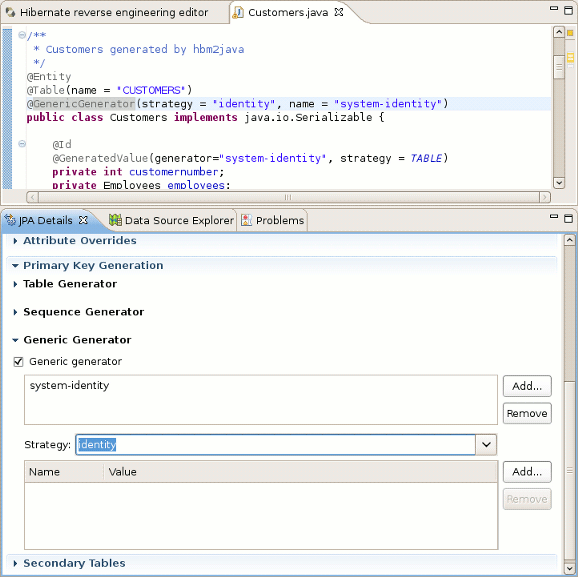The image size is (578, 577).
Task: Click Remove next to the generator list
Action: point(527,413)
